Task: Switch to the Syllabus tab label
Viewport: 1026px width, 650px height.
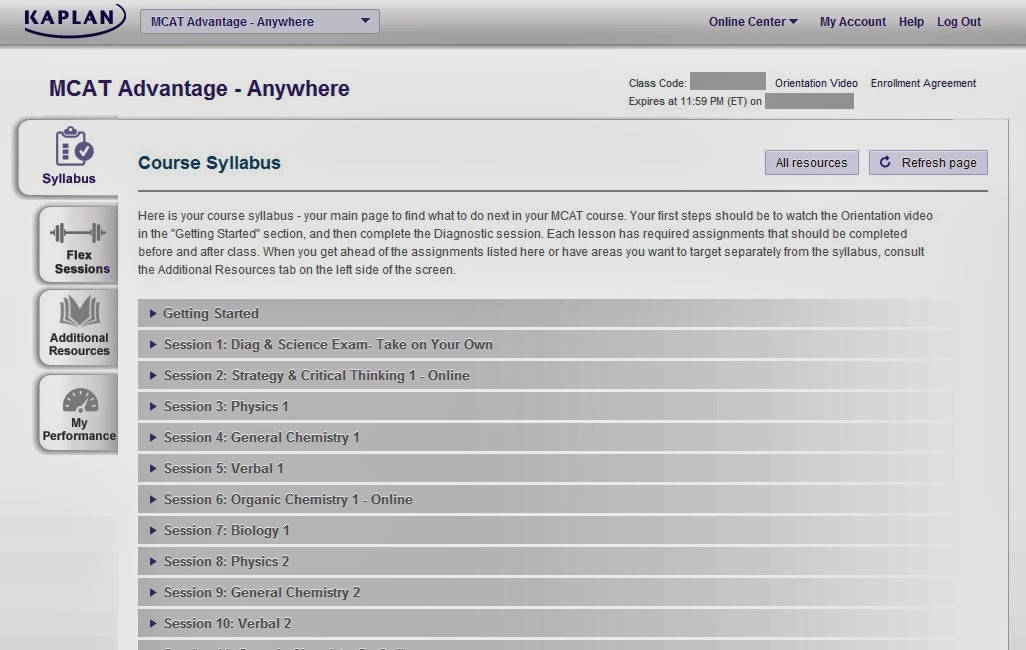Action: 69,179
